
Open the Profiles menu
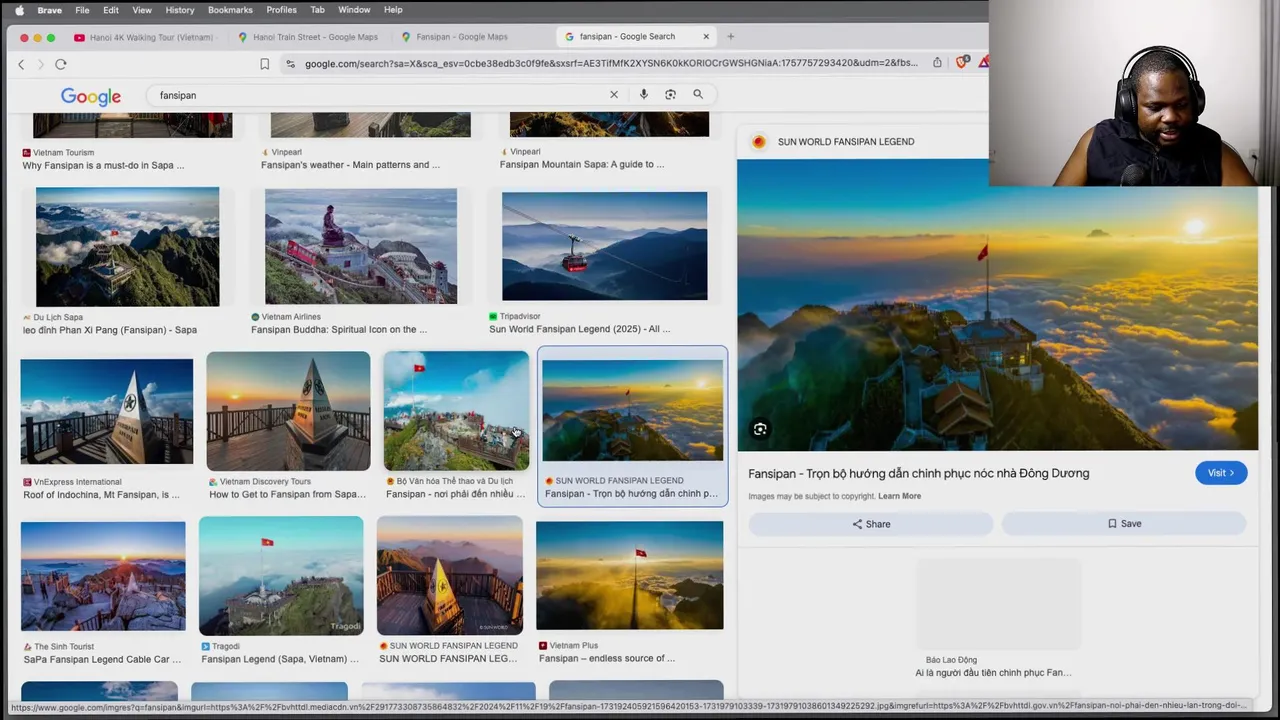pyautogui.click(x=281, y=10)
